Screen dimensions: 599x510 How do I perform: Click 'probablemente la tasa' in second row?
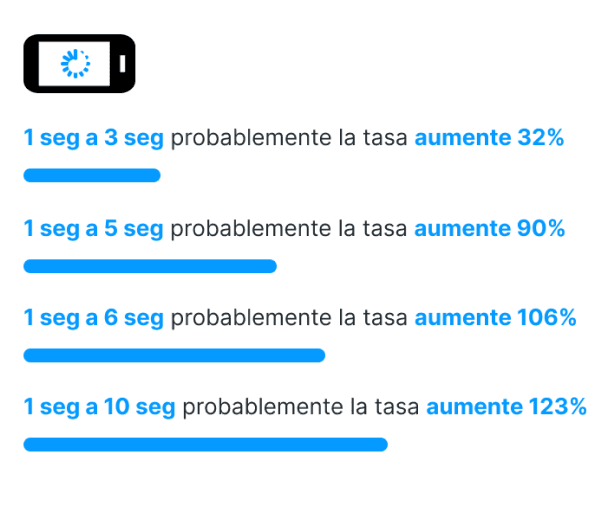289,229
